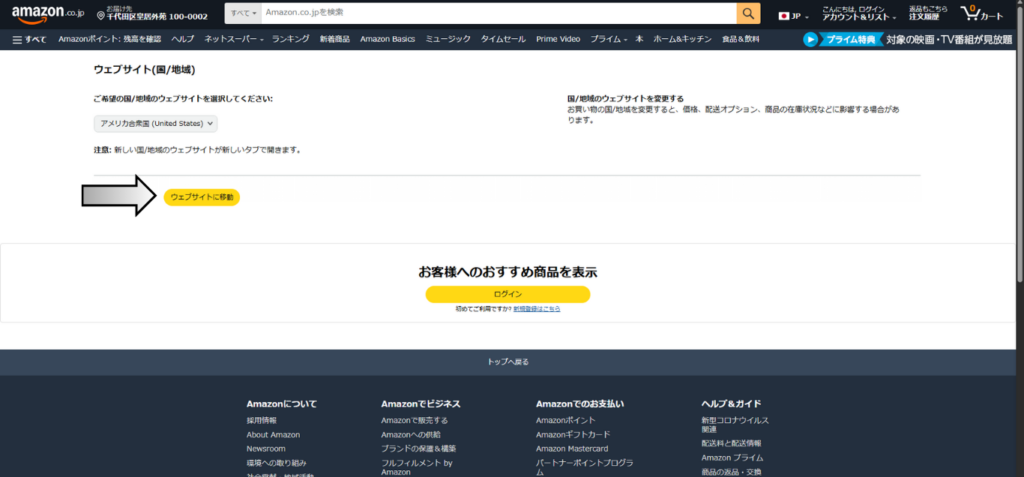Open footer link 環境への取り組み

[276, 463]
